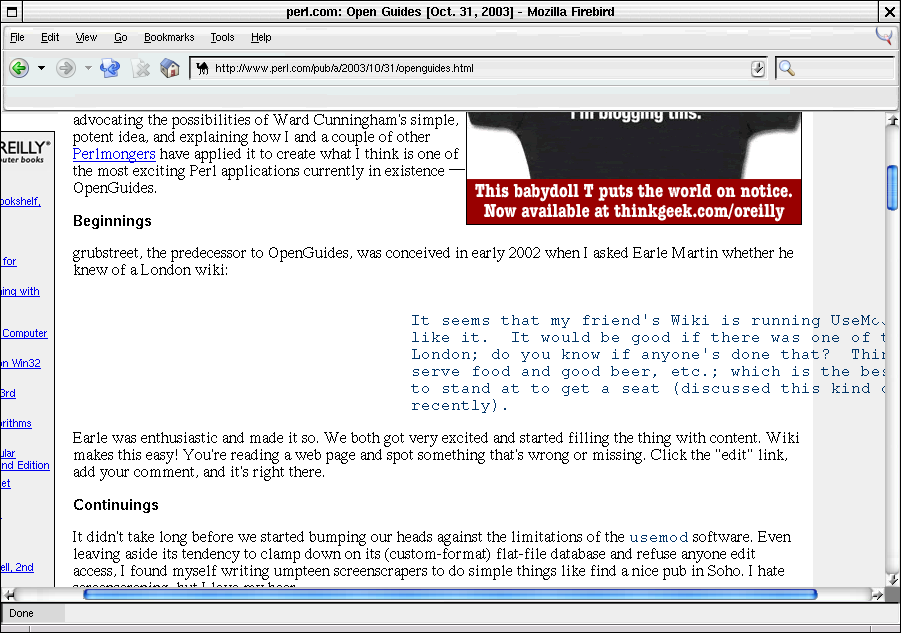The width and height of the screenshot is (901, 633).
Task: Open the 'nd Edition' sidebar link
Action: 25,465
